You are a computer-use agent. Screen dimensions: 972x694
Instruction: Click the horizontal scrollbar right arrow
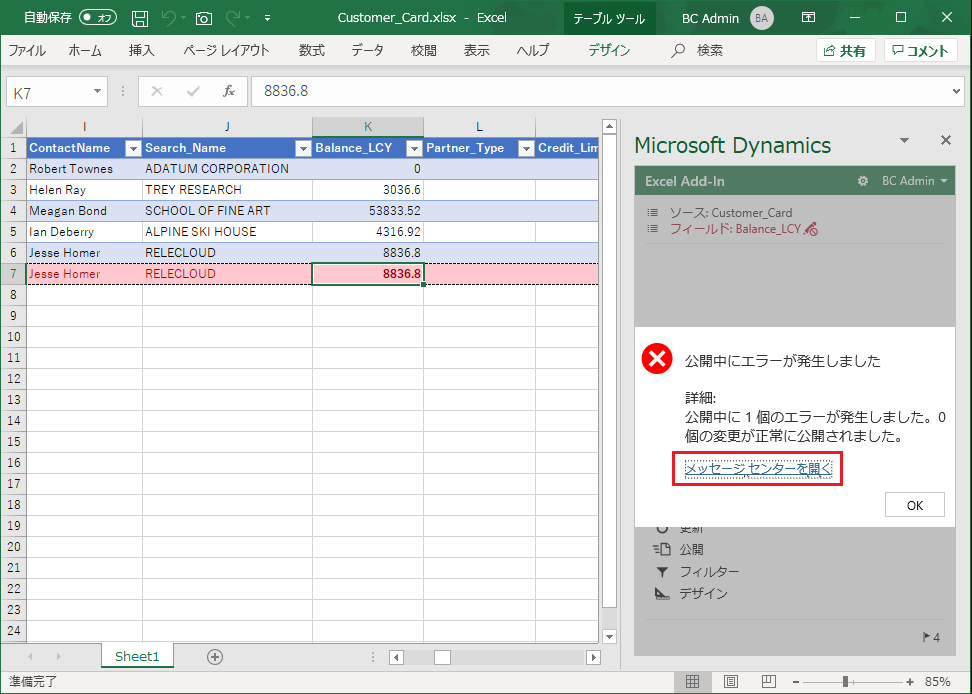[x=593, y=657]
